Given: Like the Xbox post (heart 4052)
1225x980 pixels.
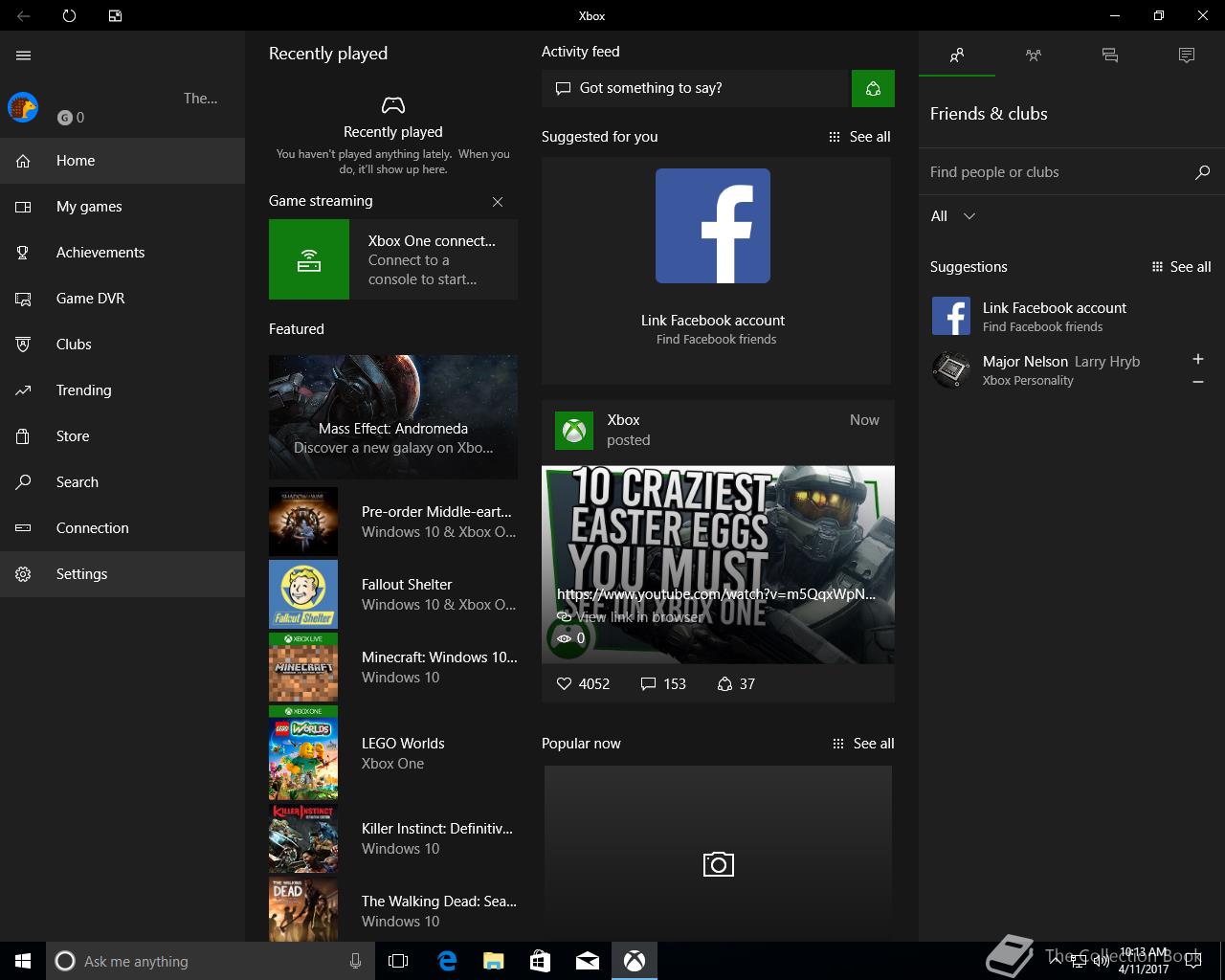Looking at the screenshot, I should (583, 684).
